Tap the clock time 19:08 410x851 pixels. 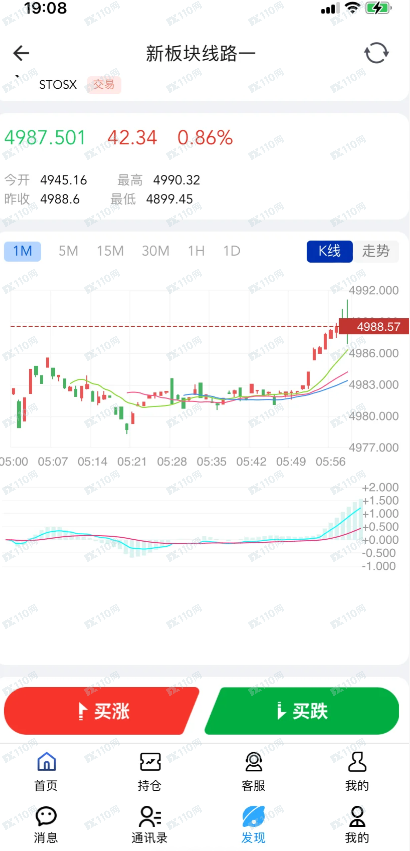point(46,8)
